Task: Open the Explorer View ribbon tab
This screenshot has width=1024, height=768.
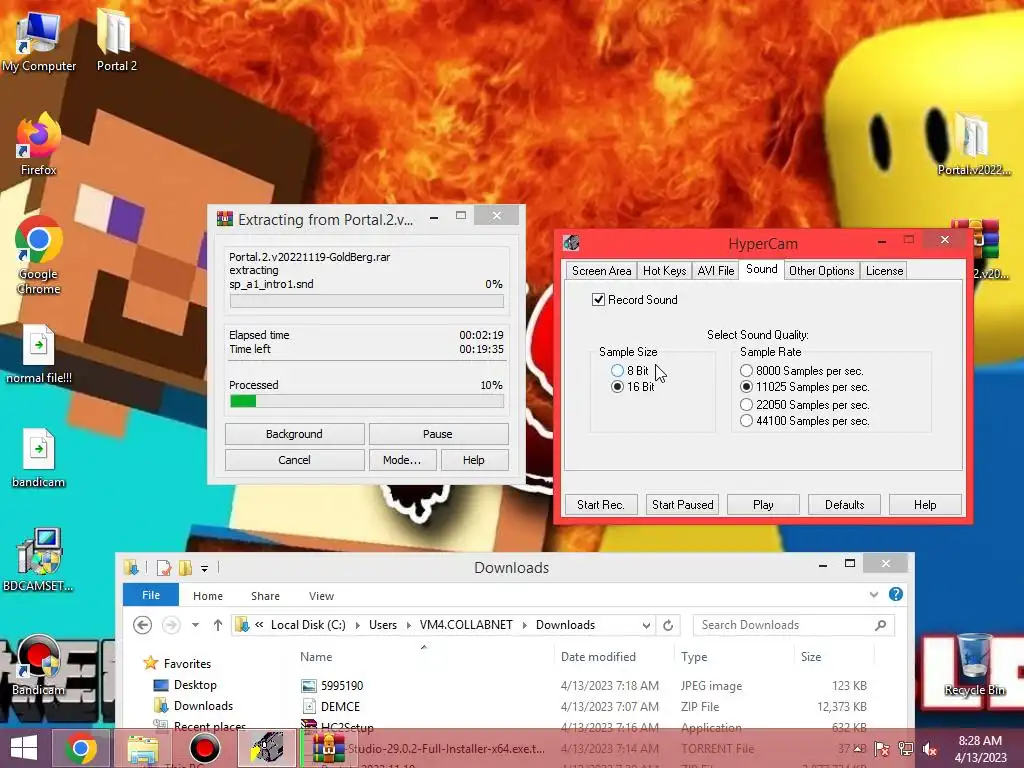Action: (321, 596)
